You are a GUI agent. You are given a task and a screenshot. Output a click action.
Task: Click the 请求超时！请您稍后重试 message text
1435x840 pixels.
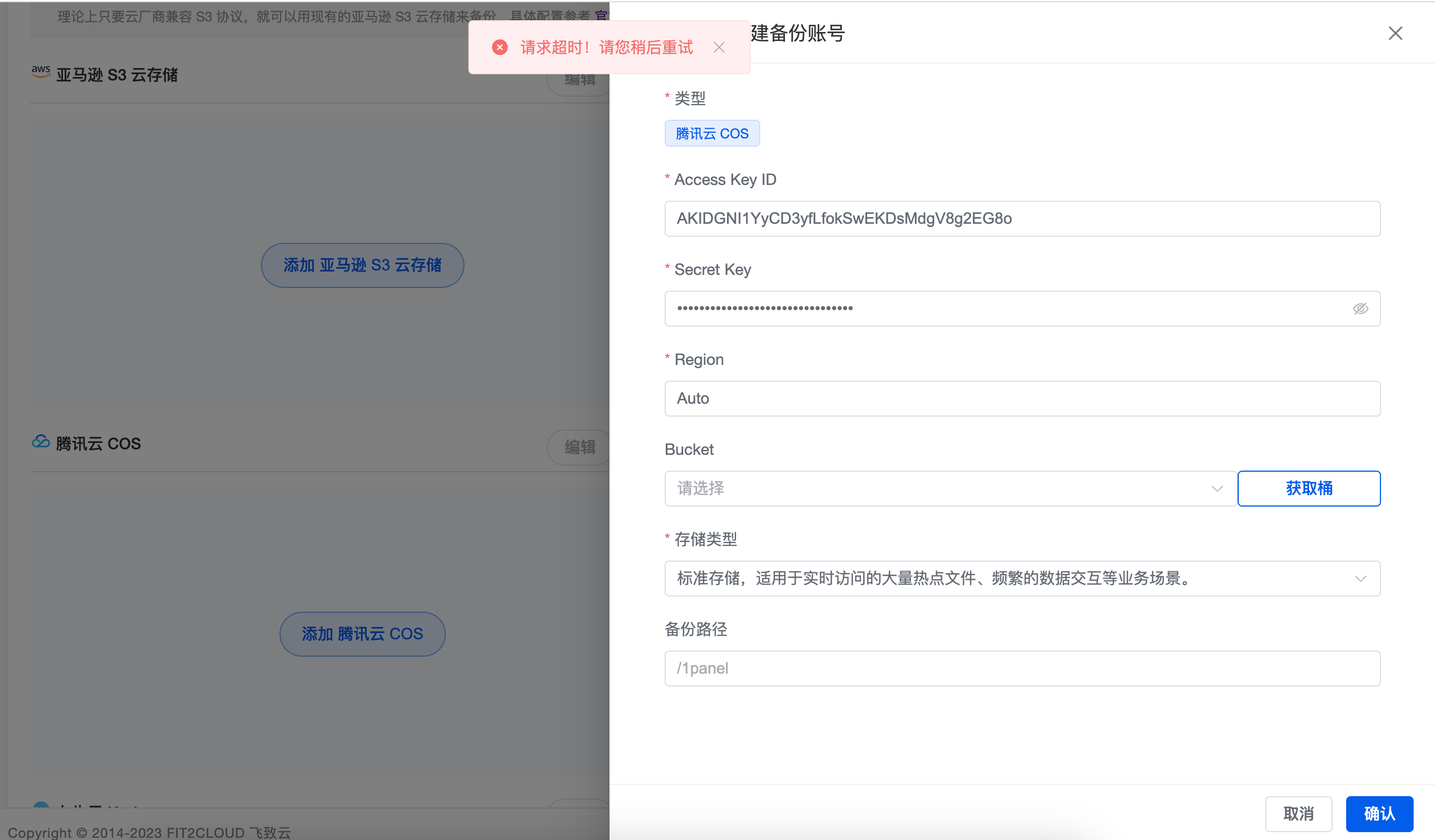(607, 47)
